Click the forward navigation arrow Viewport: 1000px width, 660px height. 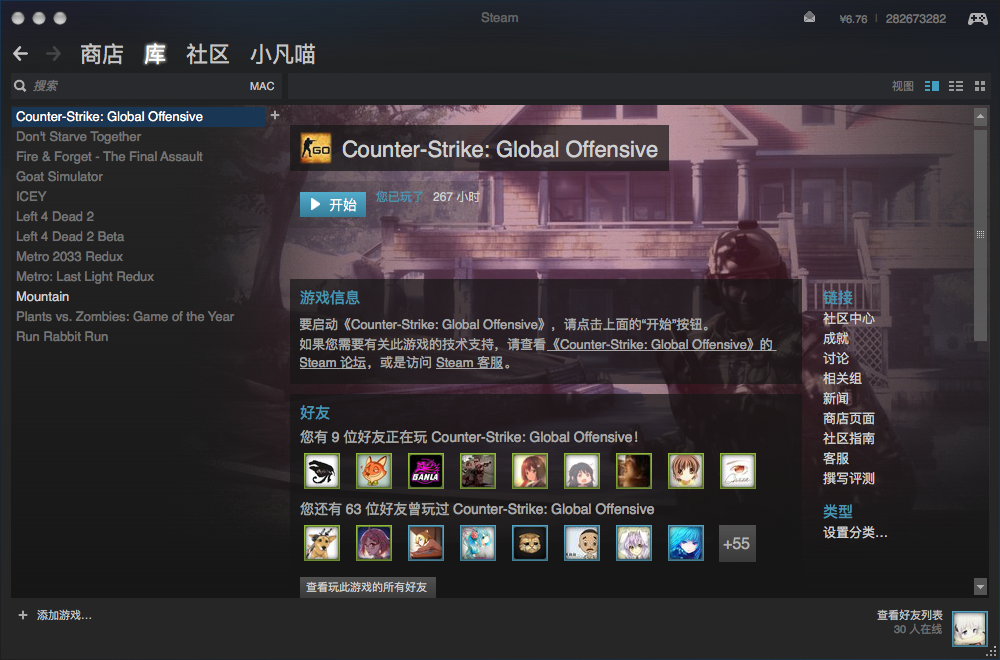click(x=53, y=54)
